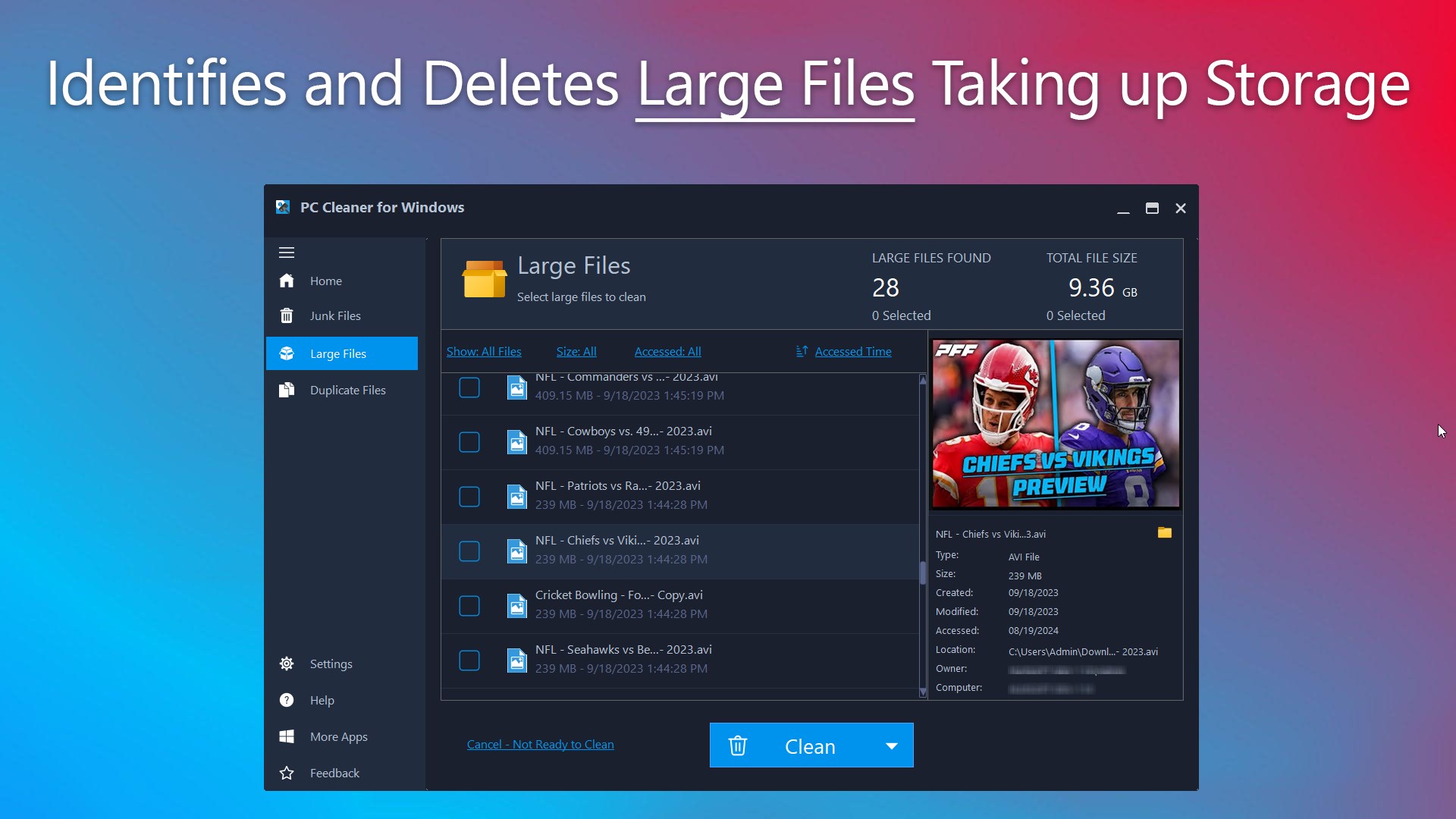Expand the Clean button dropdown arrow

tap(892, 746)
